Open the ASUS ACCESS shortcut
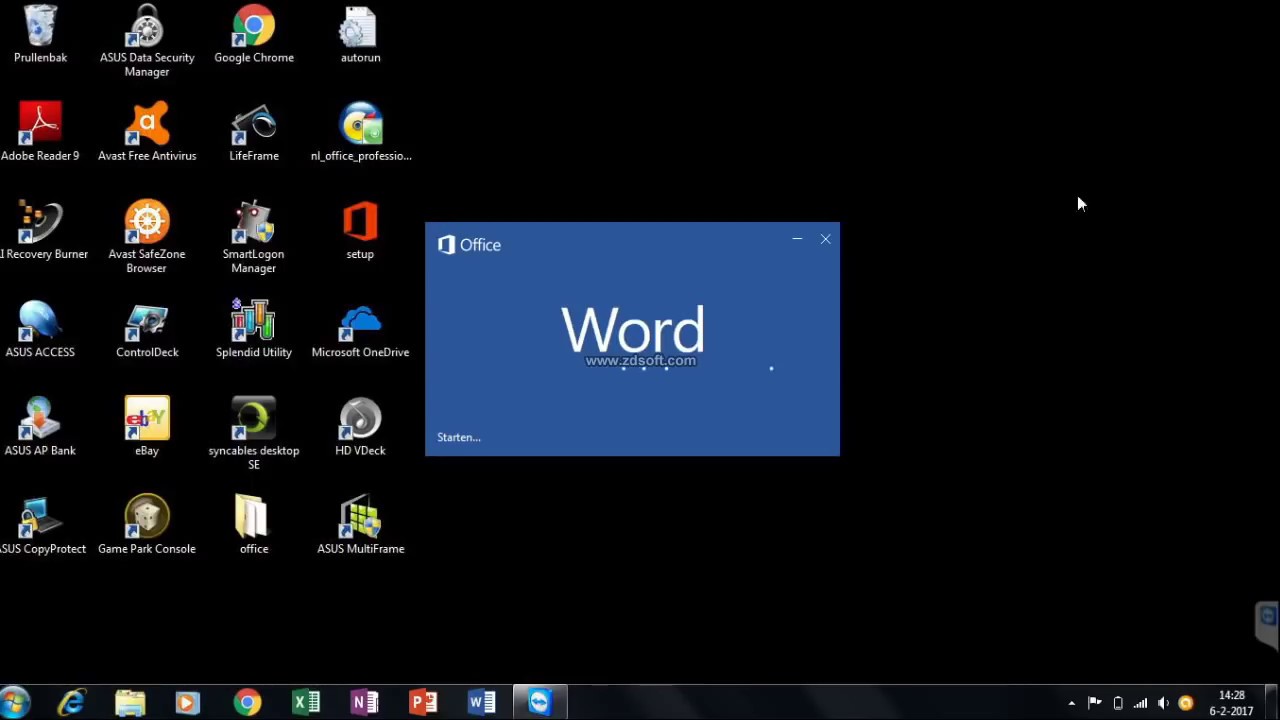The width and height of the screenshot is (1280, 720). 40,329
